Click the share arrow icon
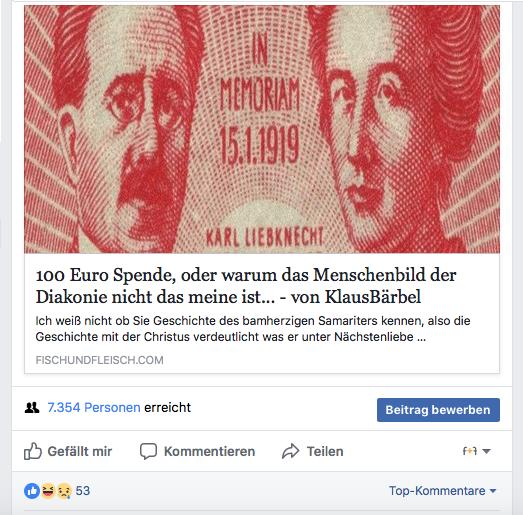 (291, 451)
